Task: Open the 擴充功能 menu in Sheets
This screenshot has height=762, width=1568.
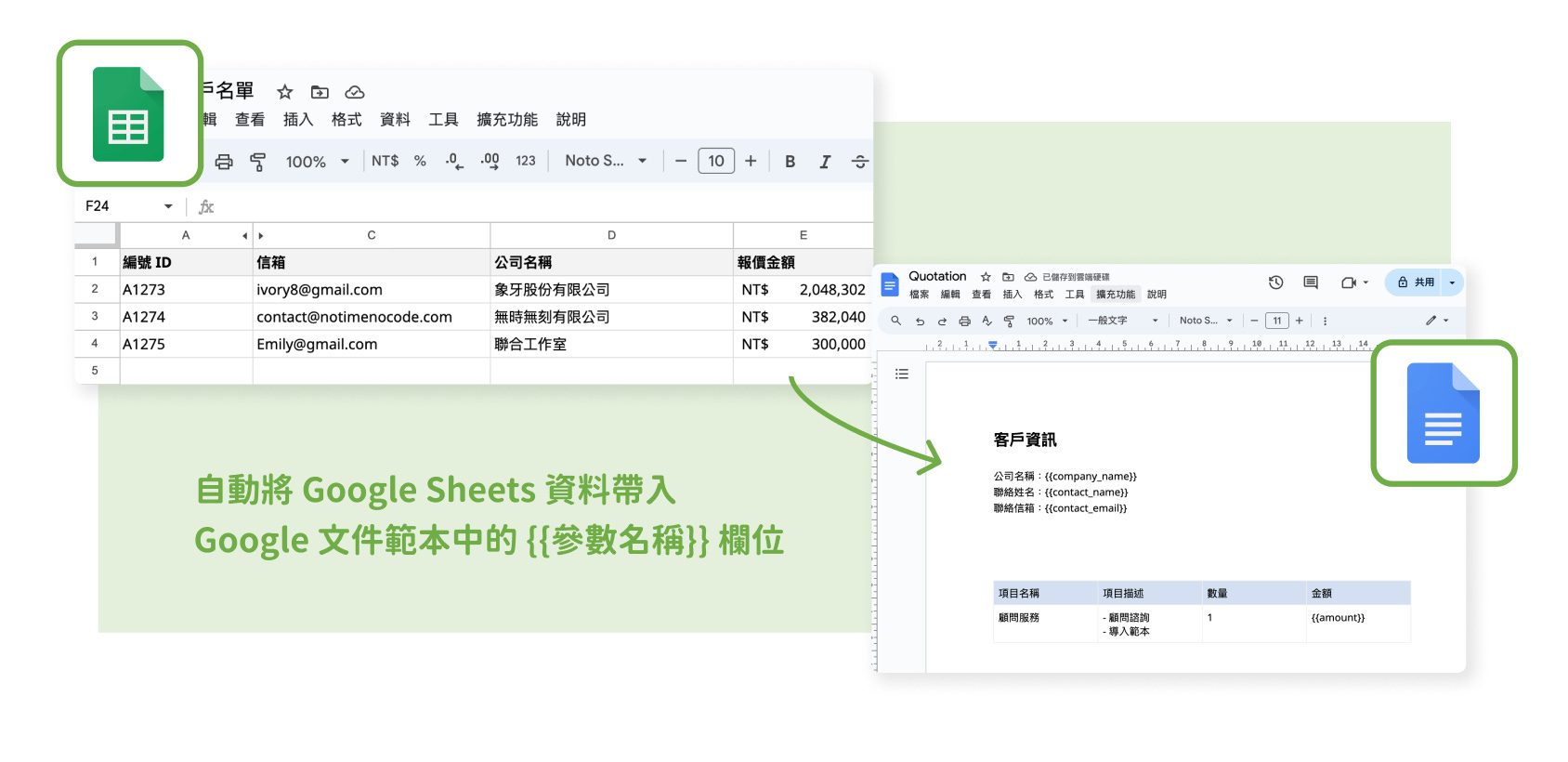Action: pyautogui.click(x=507, y=120)
